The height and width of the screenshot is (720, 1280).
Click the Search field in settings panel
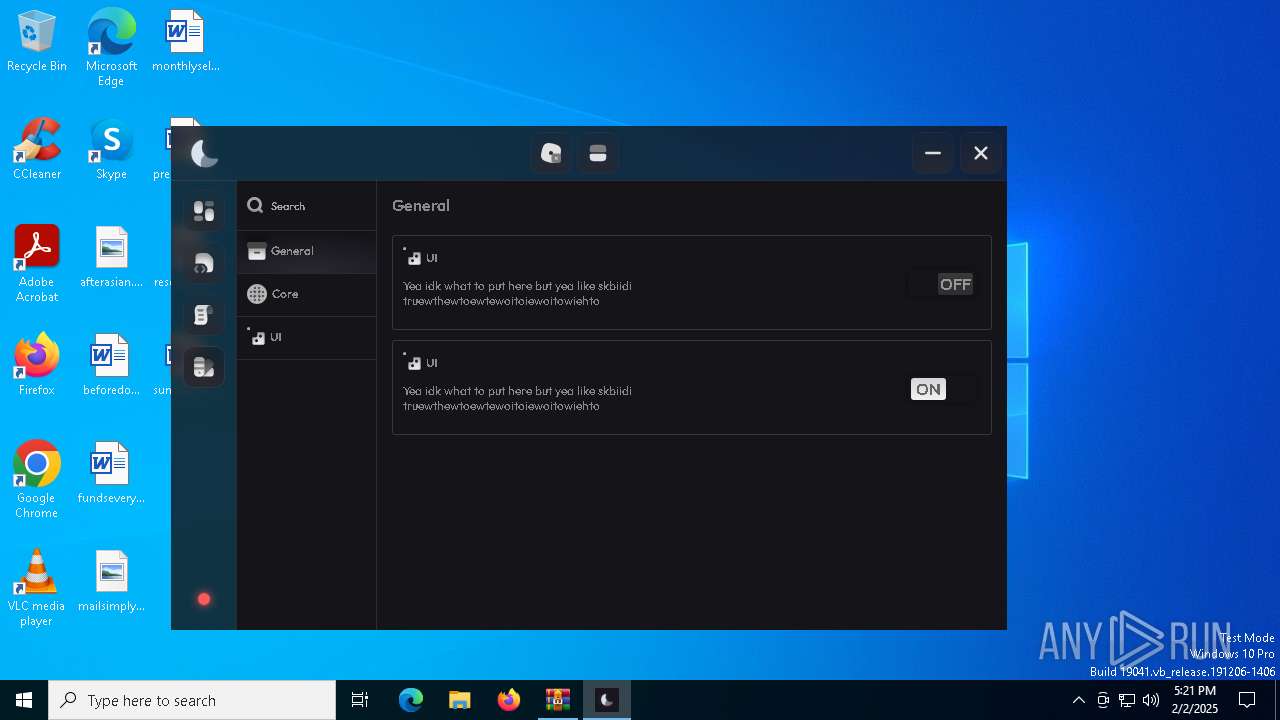point(307,206)
